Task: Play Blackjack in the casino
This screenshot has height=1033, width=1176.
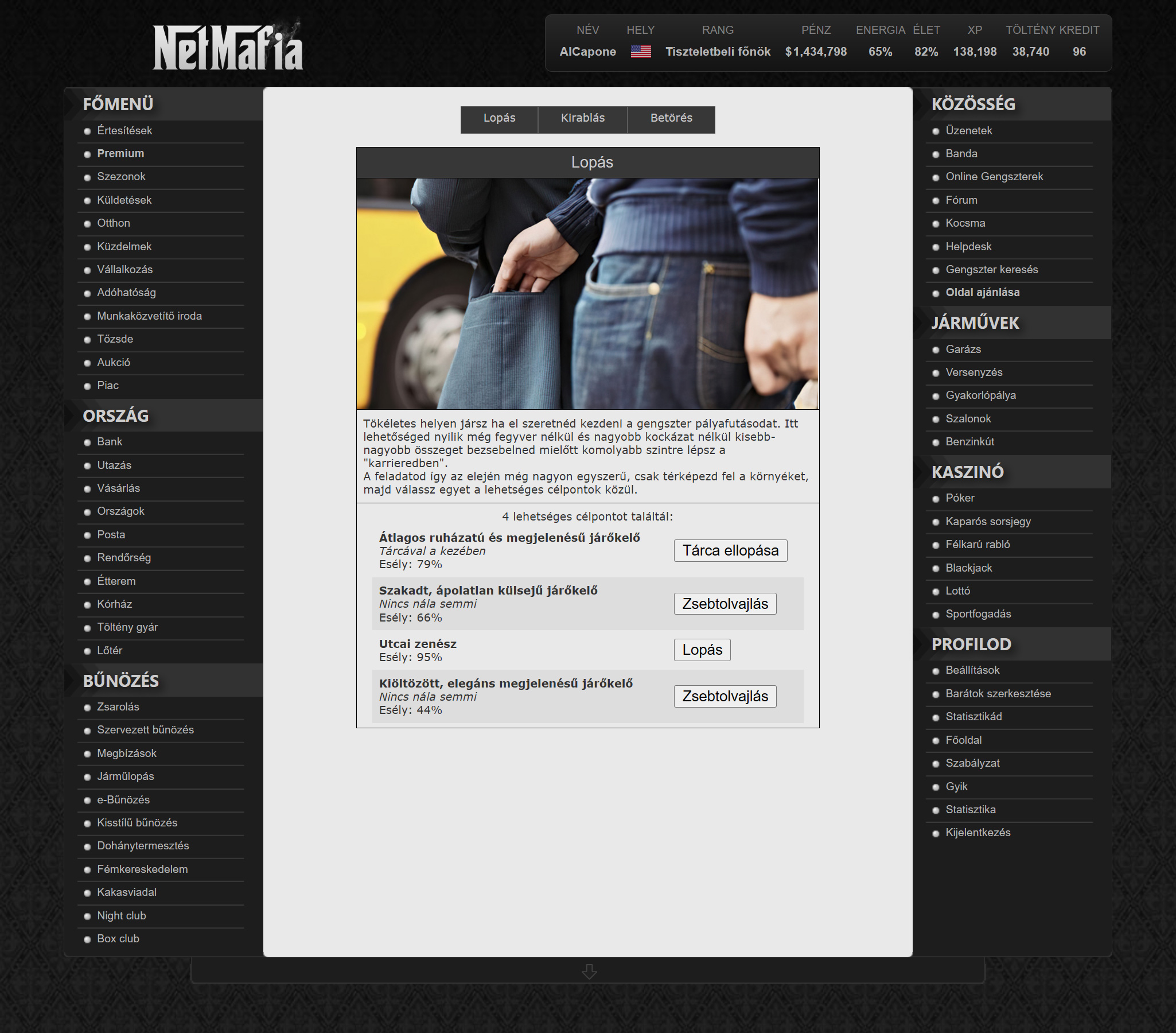Action: [x=968, y=568]
